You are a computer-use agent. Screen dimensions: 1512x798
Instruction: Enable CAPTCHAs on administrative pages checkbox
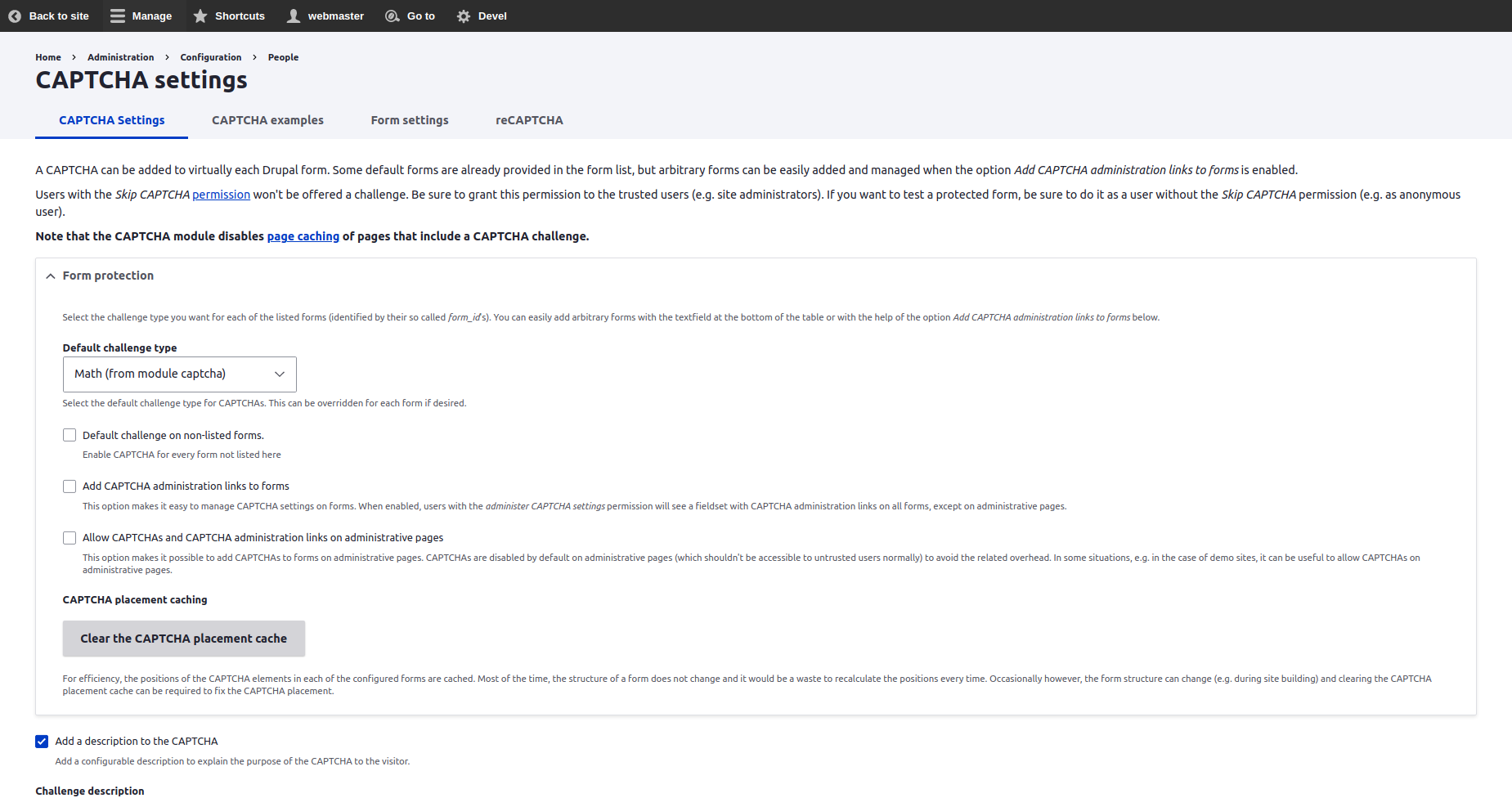70,538
